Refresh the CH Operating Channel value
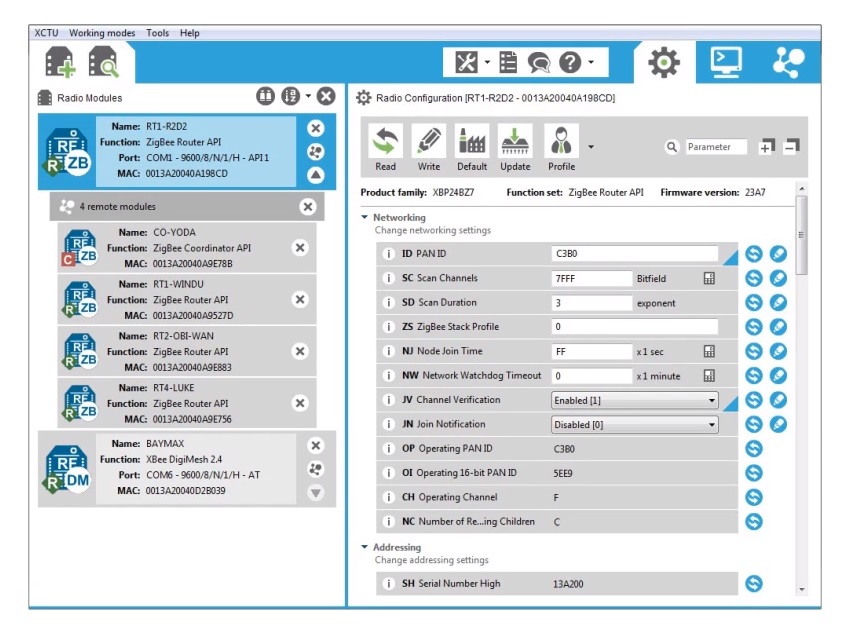Screen dimensions: 850x625 point(754,497)
